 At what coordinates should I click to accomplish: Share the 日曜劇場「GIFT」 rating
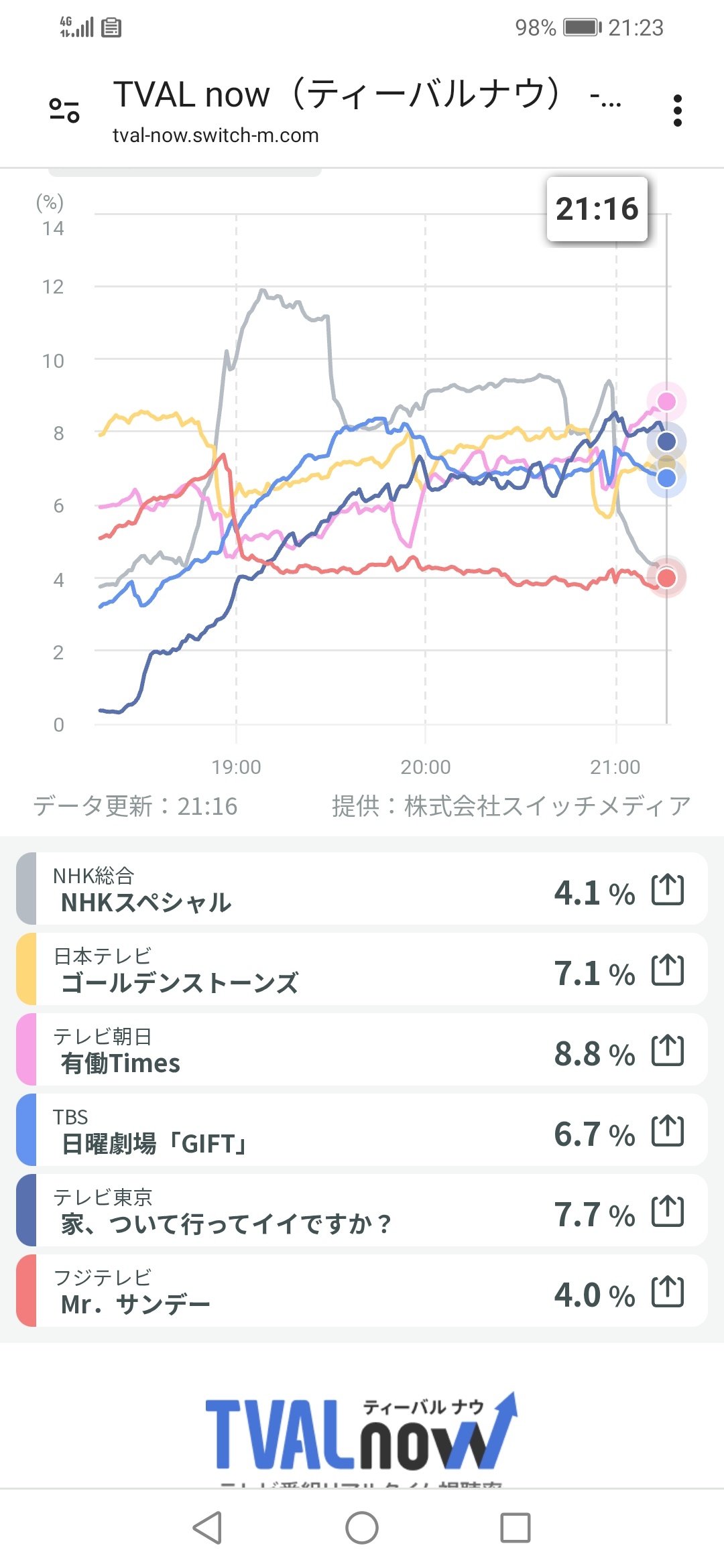click(x=668, y=1131)
